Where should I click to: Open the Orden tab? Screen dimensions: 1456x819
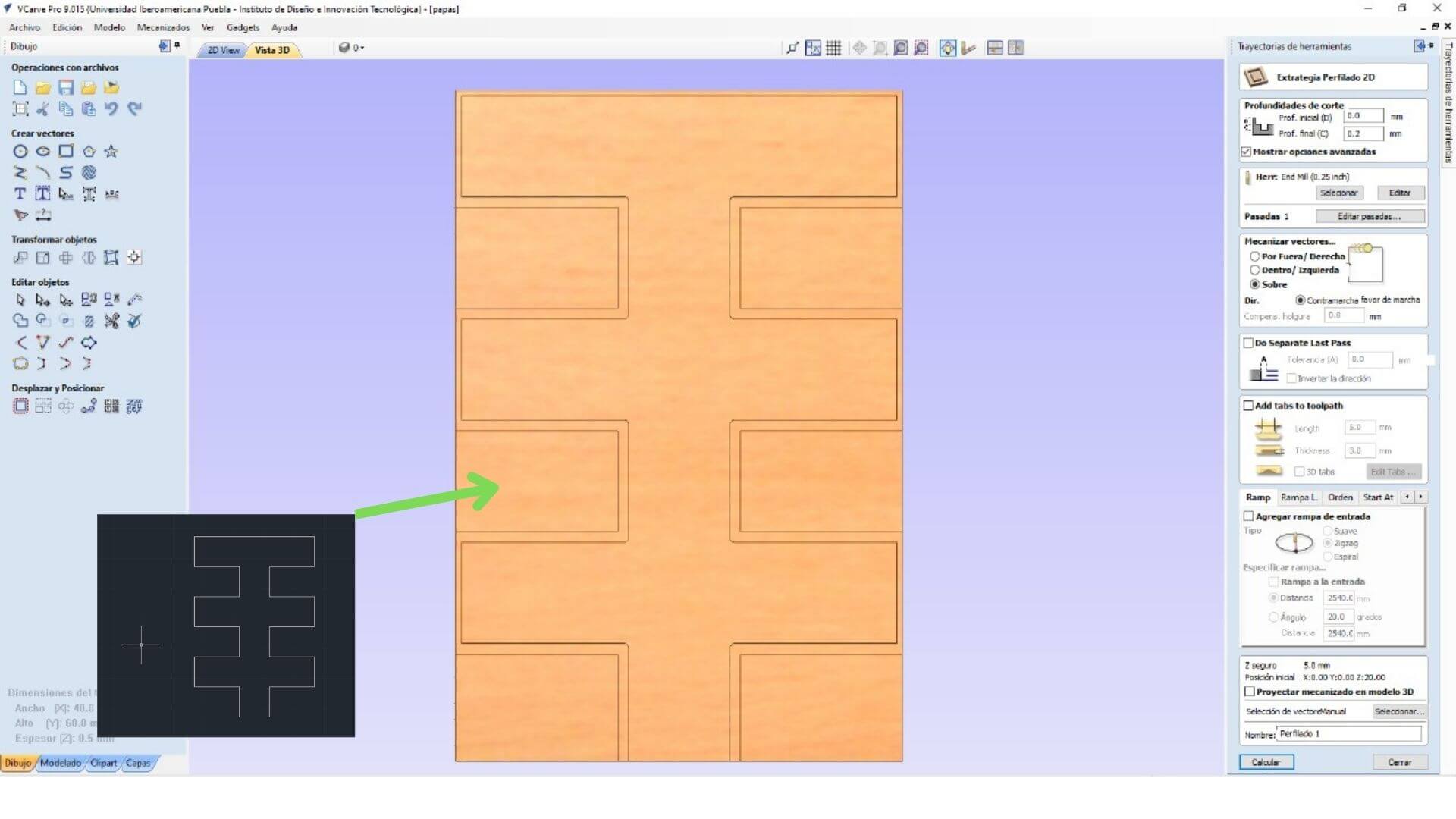(1340, 497)
